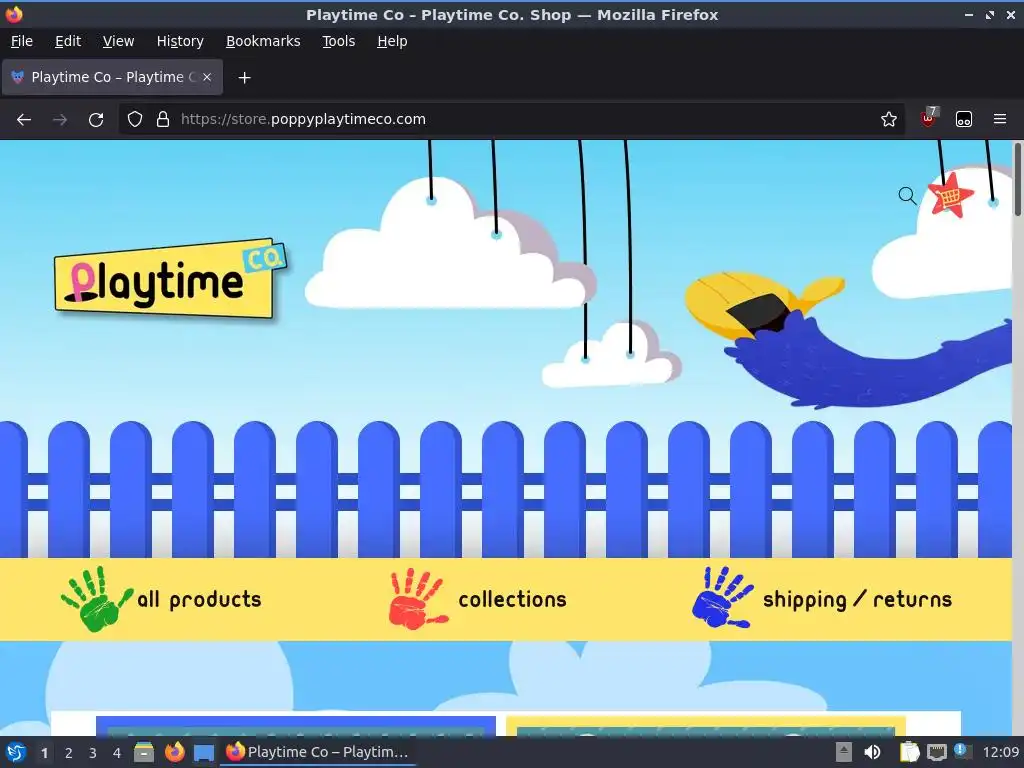1024x768 pixels.
Task: Open the shipping / returns link
Action: coord(857,600)
